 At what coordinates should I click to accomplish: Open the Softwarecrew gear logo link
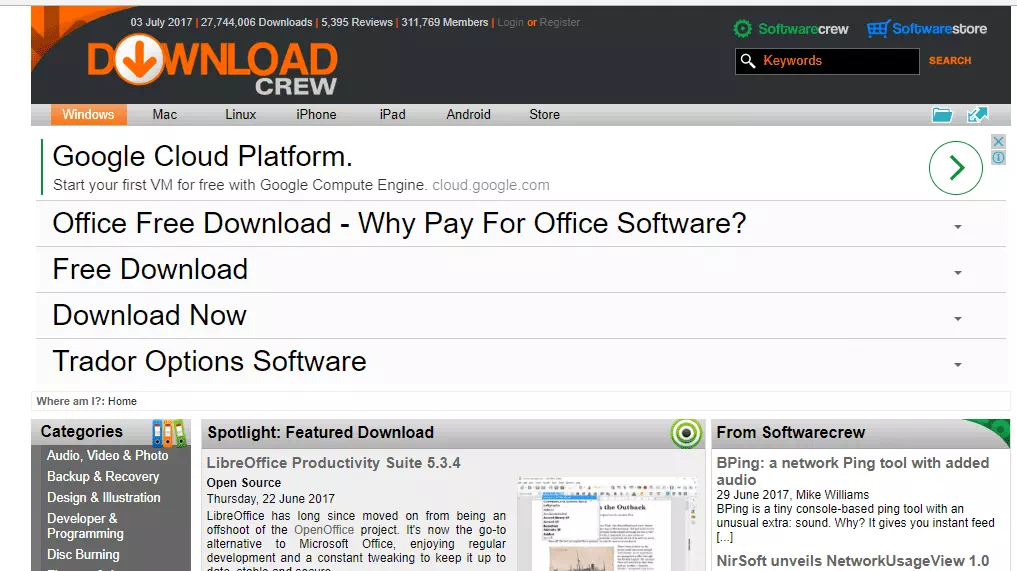[x=791, y=29]
